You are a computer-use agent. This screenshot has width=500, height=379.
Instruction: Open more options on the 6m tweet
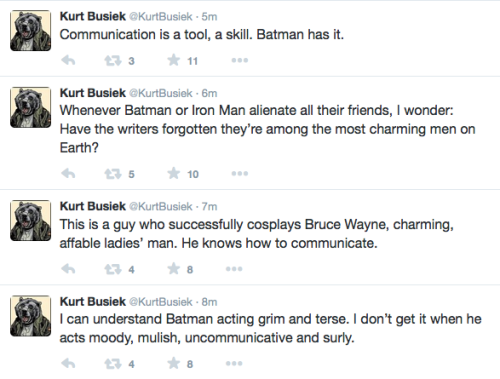(x=240, y=173)
